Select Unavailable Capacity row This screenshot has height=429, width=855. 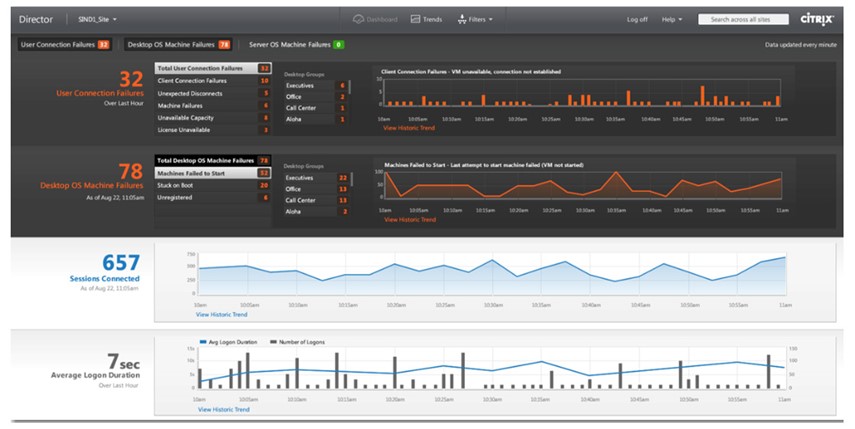point(213,118)
